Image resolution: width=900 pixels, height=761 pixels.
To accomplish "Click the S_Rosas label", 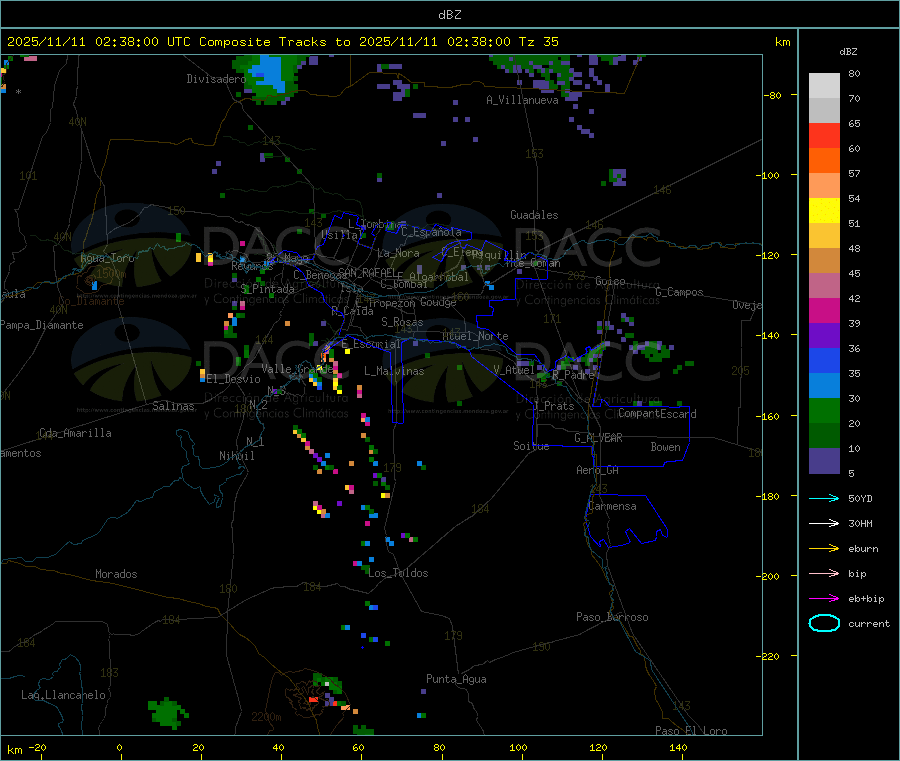I will point(402,322).
